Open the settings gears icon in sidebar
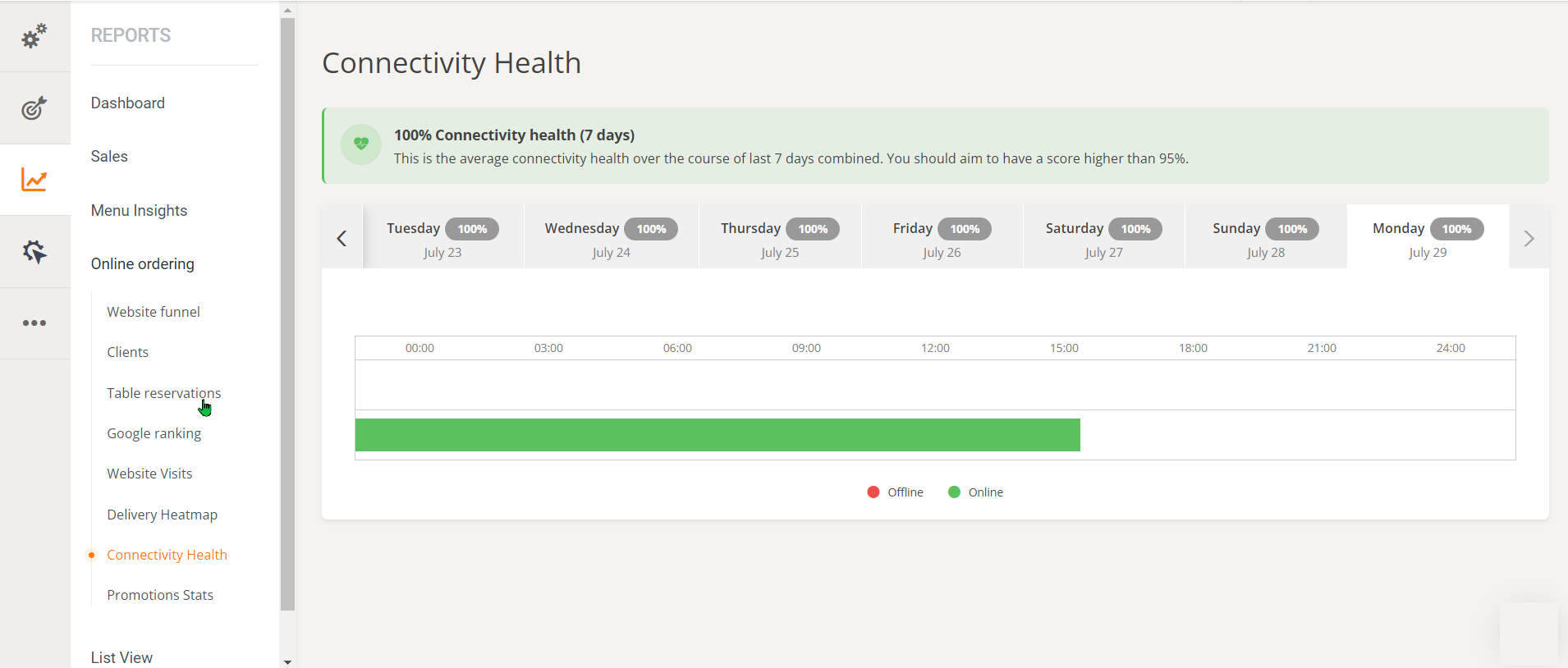This screenshot has height=668, width=1568. 34,36
